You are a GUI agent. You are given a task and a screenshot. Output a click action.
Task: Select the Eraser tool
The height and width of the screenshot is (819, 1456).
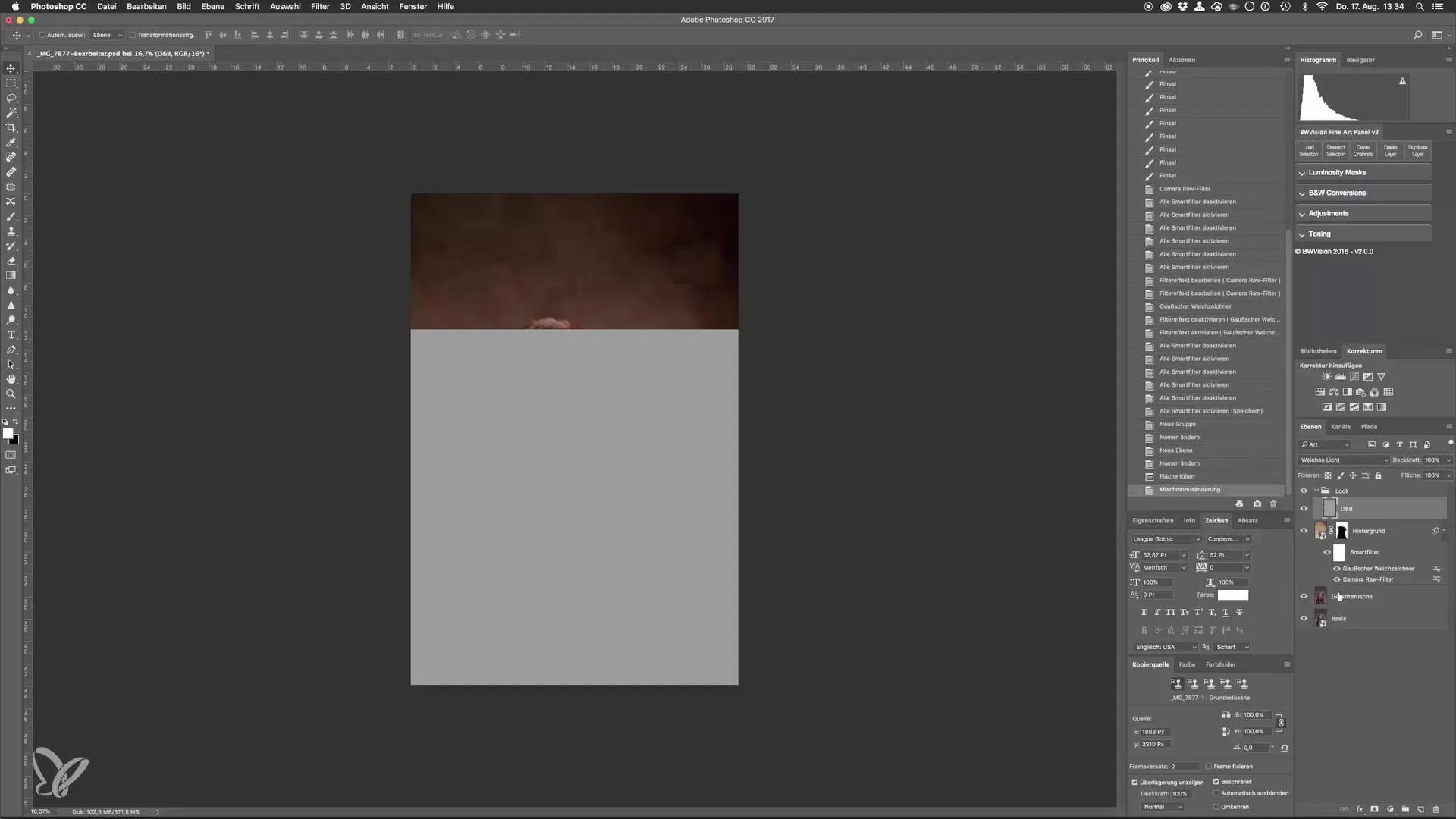11,261
